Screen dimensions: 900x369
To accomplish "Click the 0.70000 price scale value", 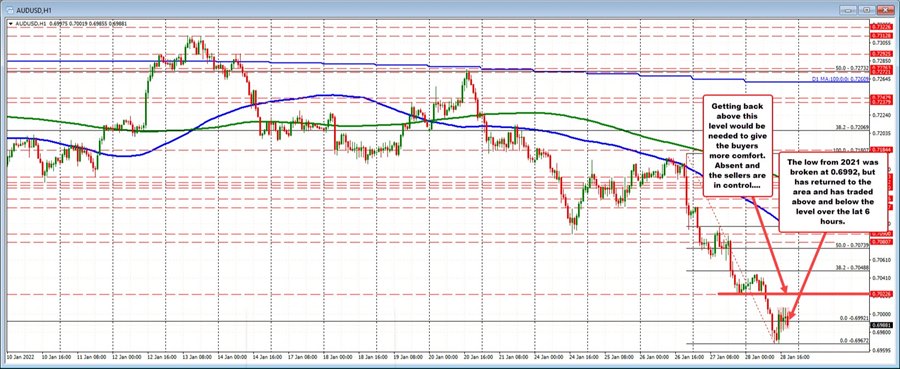I will (x=882, y=314).
